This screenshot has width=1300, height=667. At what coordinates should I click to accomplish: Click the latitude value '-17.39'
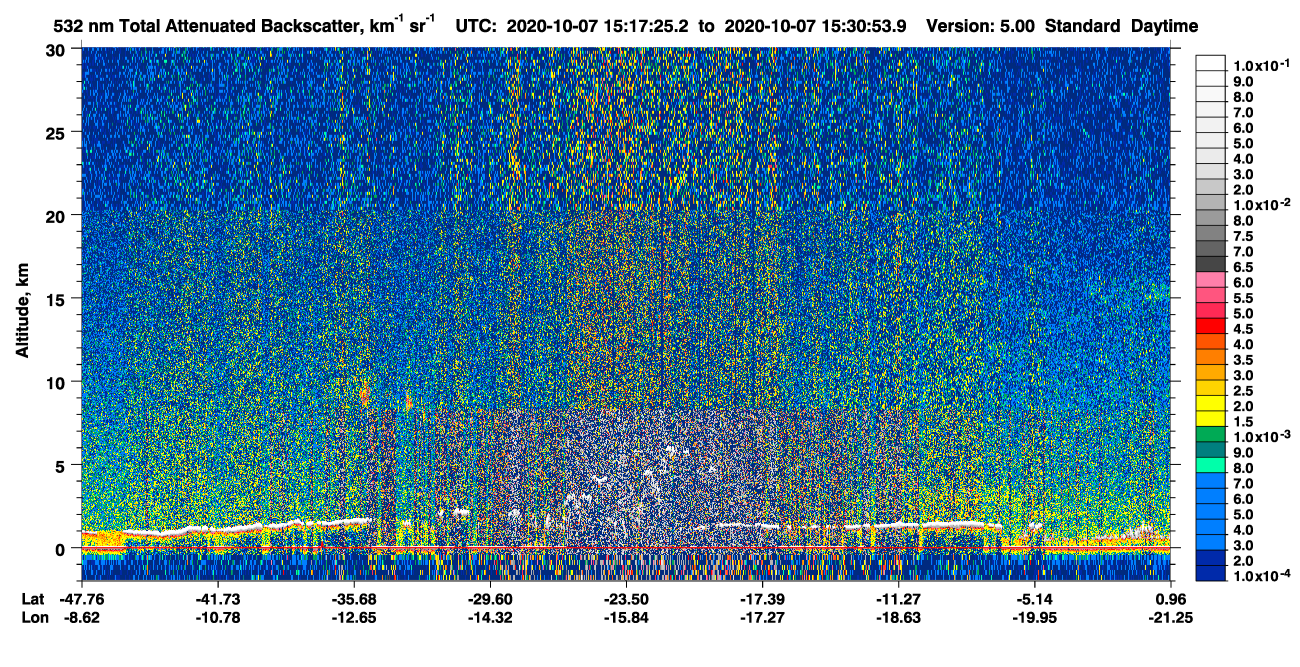[x=762, y=599]
